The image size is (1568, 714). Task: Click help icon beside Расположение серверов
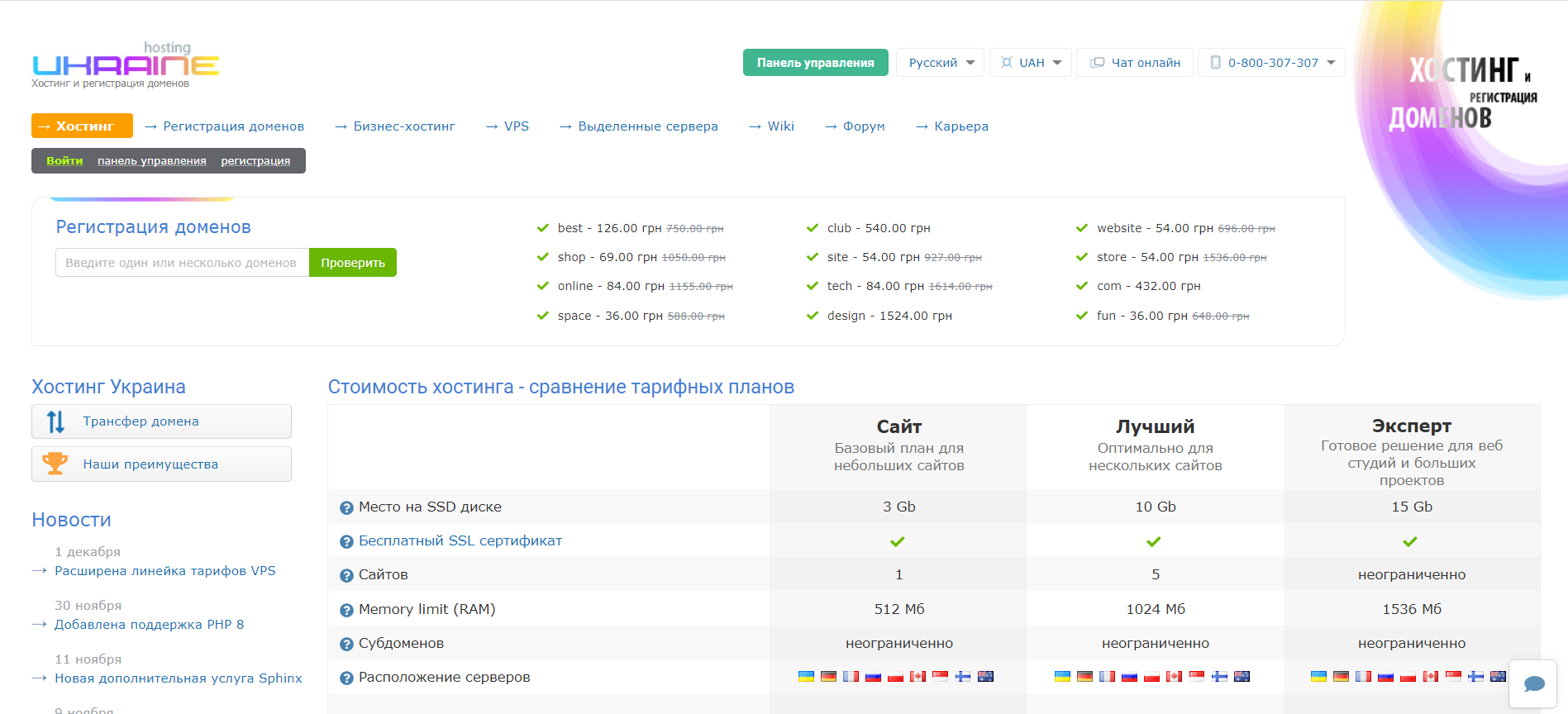tap(346, 678)
